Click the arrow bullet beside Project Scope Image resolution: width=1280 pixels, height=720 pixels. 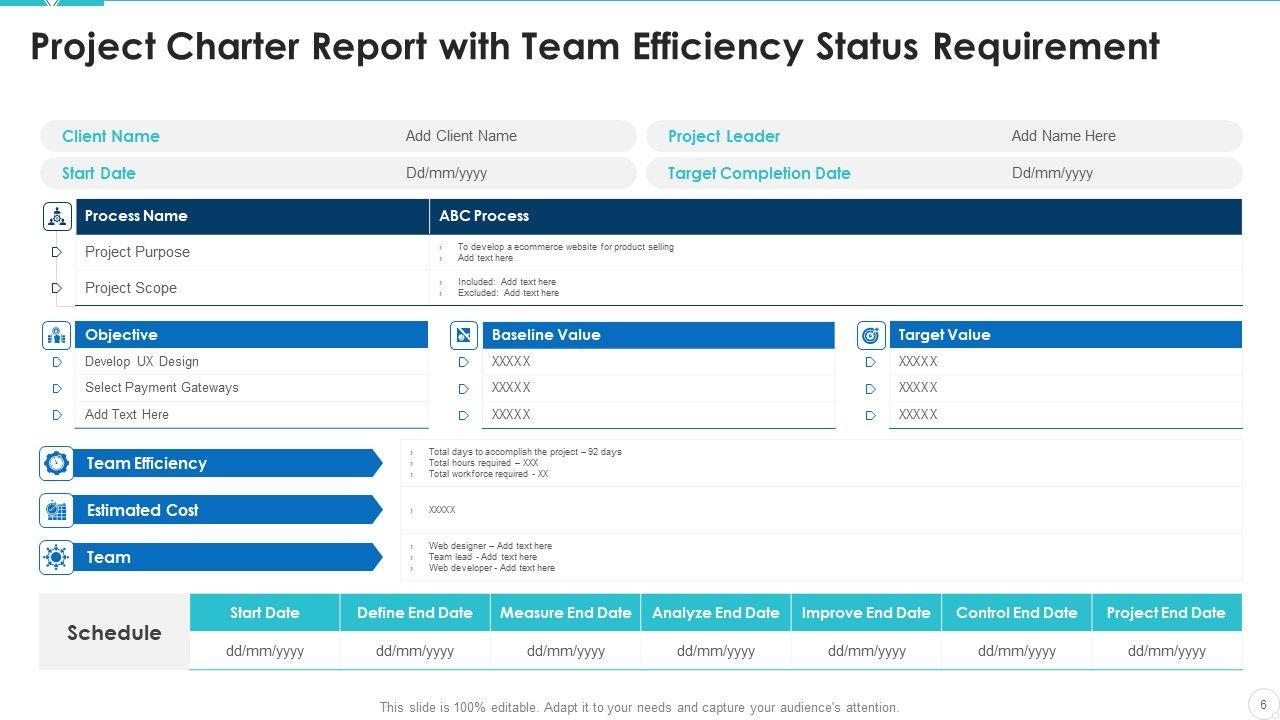coord(57,288)
